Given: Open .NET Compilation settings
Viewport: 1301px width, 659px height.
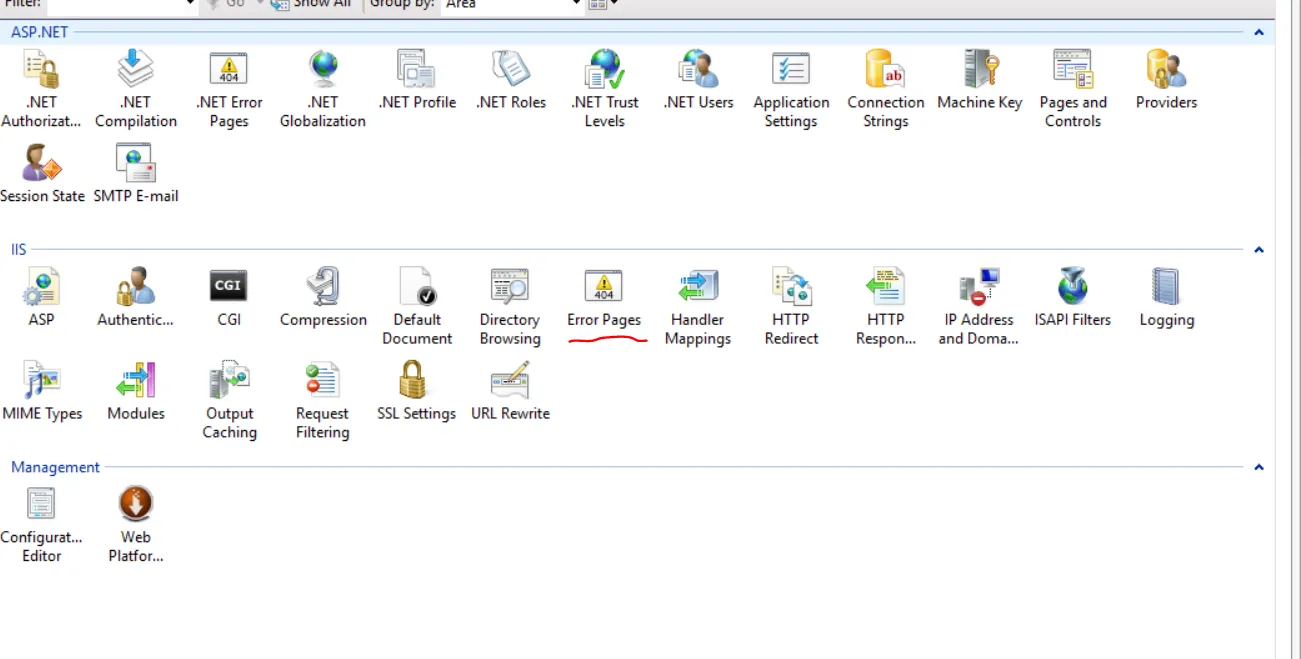Looking at the screenshot, I should point(136,89).
